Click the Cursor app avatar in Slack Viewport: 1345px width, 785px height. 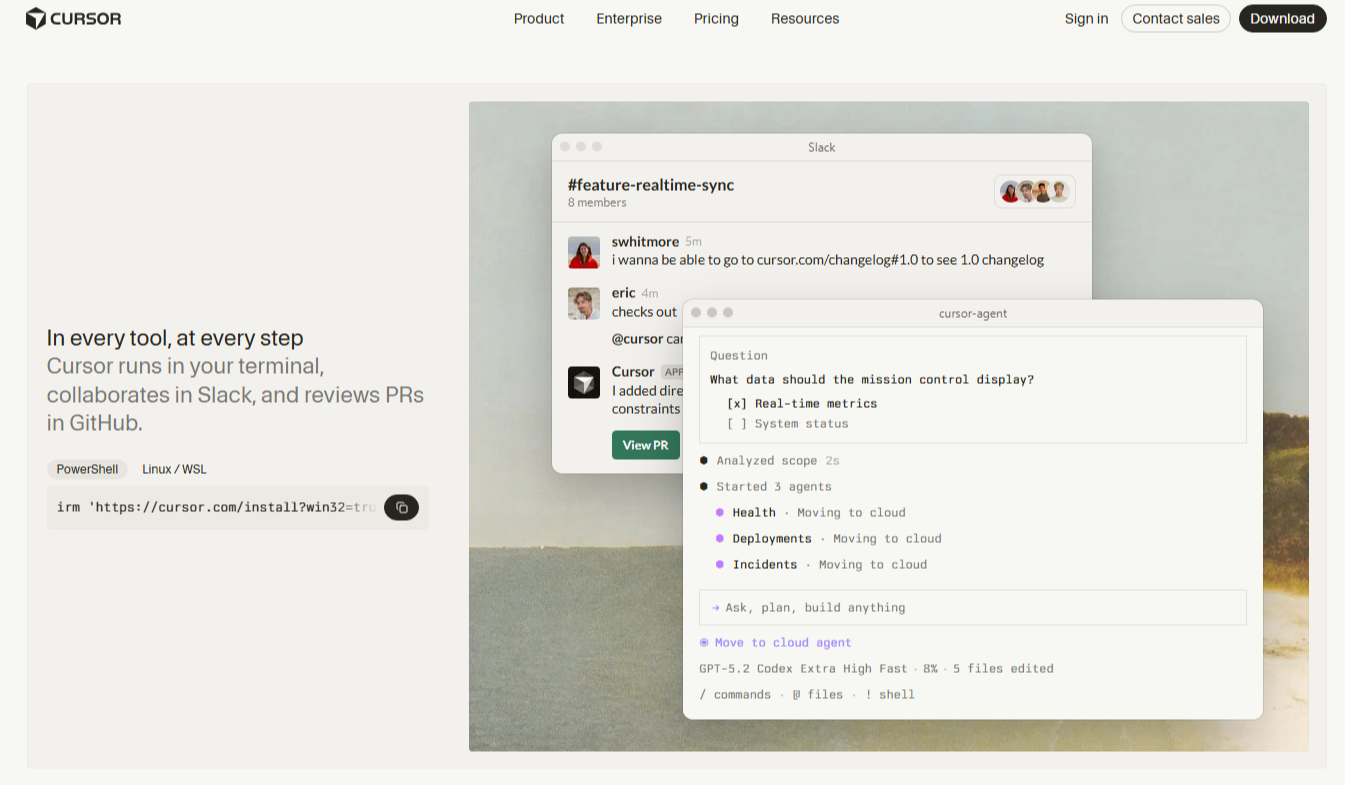pos(584,382)
